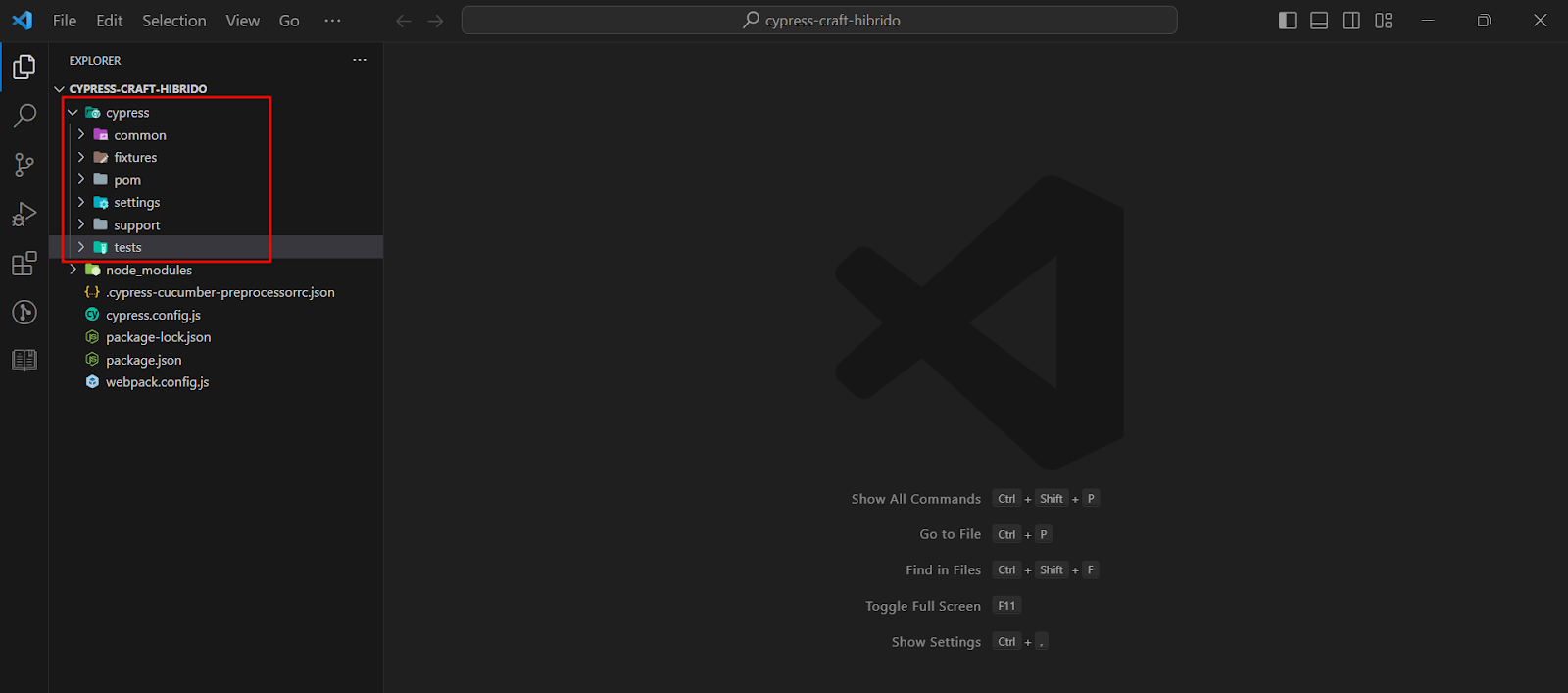Click the VS Code logo in the title bar

23,20
